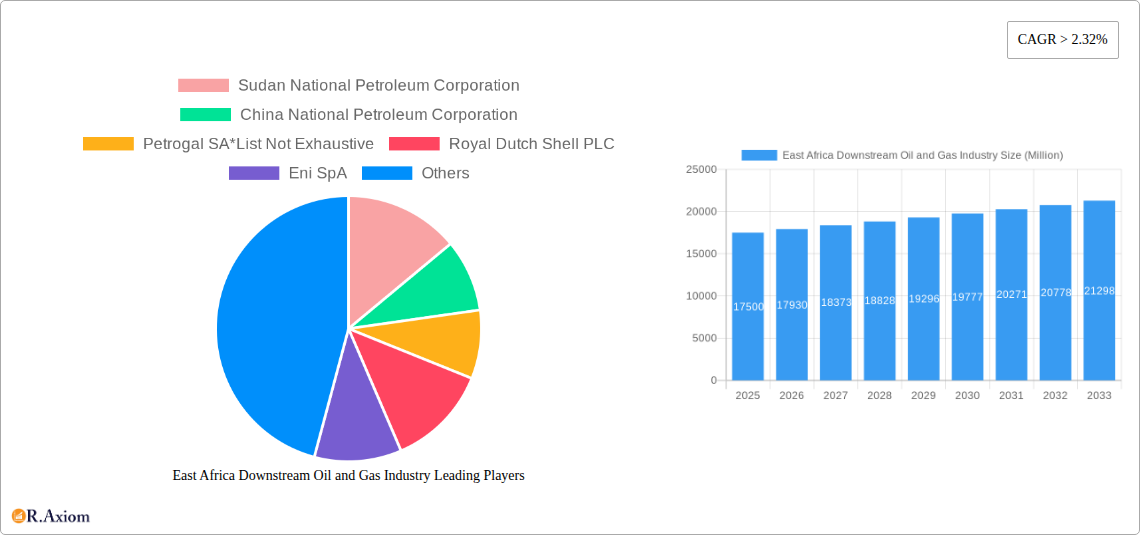
Task: Click the 2032 bar labeled 20778
Action: pos(1056,292)
